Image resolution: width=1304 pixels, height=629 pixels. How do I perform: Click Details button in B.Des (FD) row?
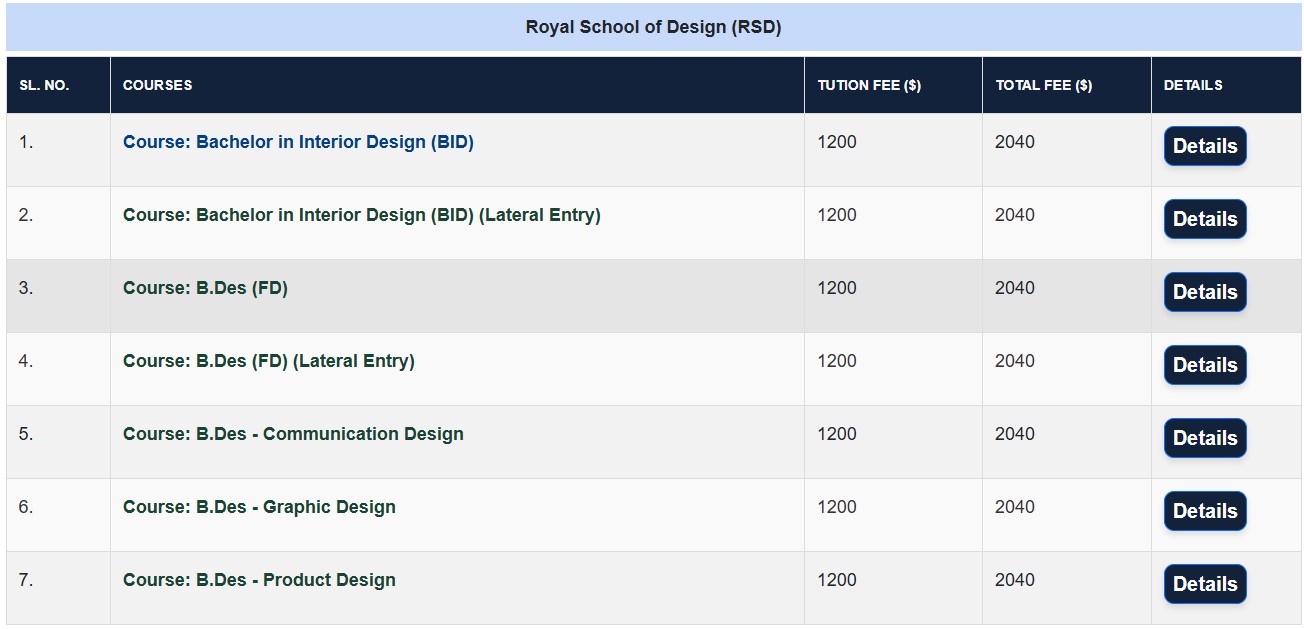[x=1205, y=292]
